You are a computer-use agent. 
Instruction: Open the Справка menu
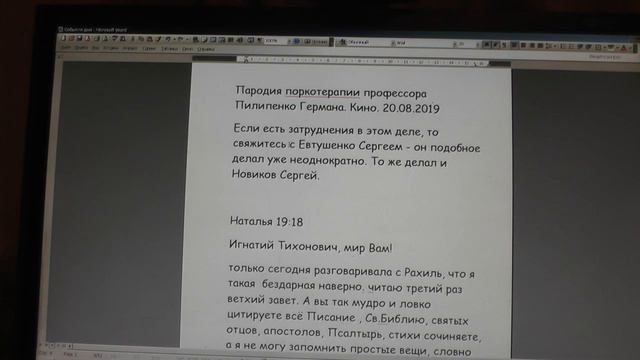coord(205,49)
